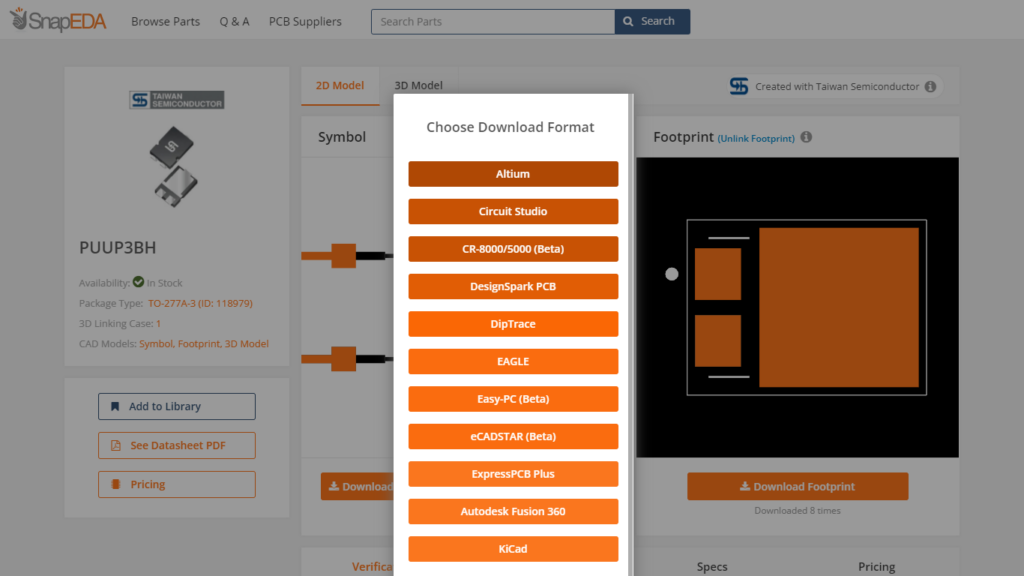
Task: Click the Footprint info icon
Action: (x=807, y=137)
